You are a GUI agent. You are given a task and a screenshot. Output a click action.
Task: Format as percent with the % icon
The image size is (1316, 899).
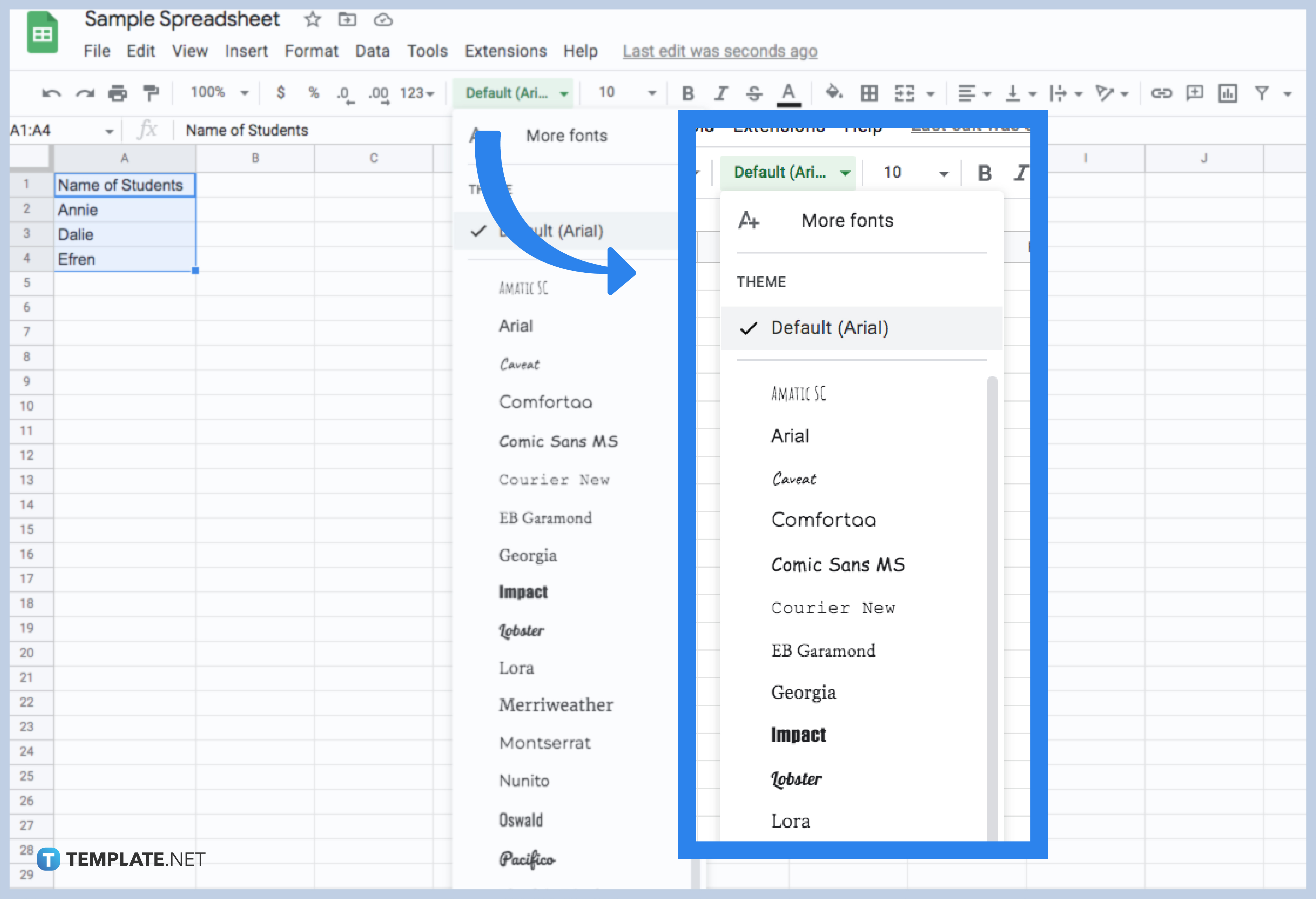point(314,92)
